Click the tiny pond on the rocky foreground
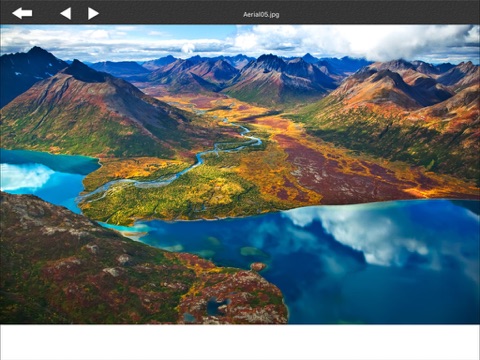Screen dimensions: 480x360 217,307
